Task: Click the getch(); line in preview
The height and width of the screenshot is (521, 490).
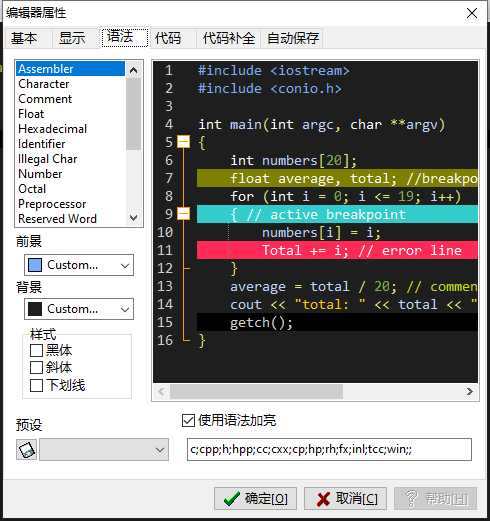Action: click(x=337, y=322)
